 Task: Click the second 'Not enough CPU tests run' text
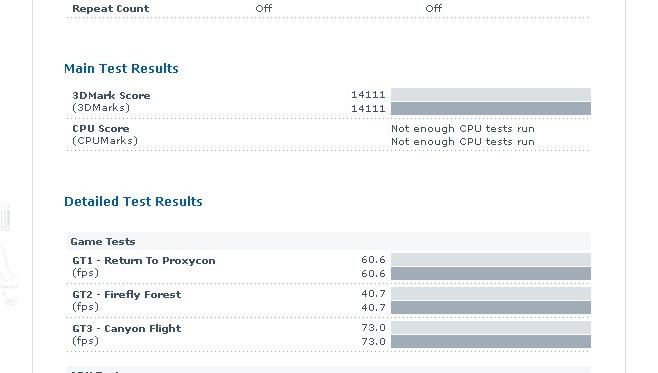(463, 142)
